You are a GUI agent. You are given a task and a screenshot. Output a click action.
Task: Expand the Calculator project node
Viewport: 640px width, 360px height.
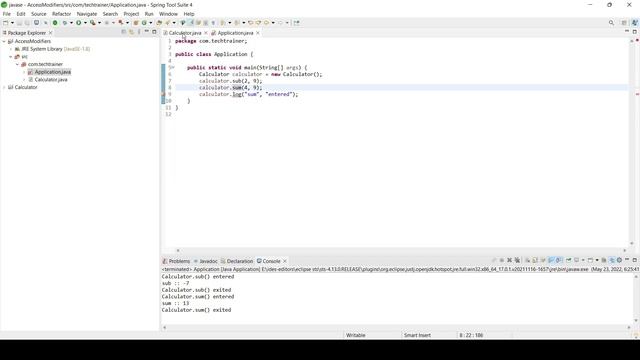pos(4,87)
